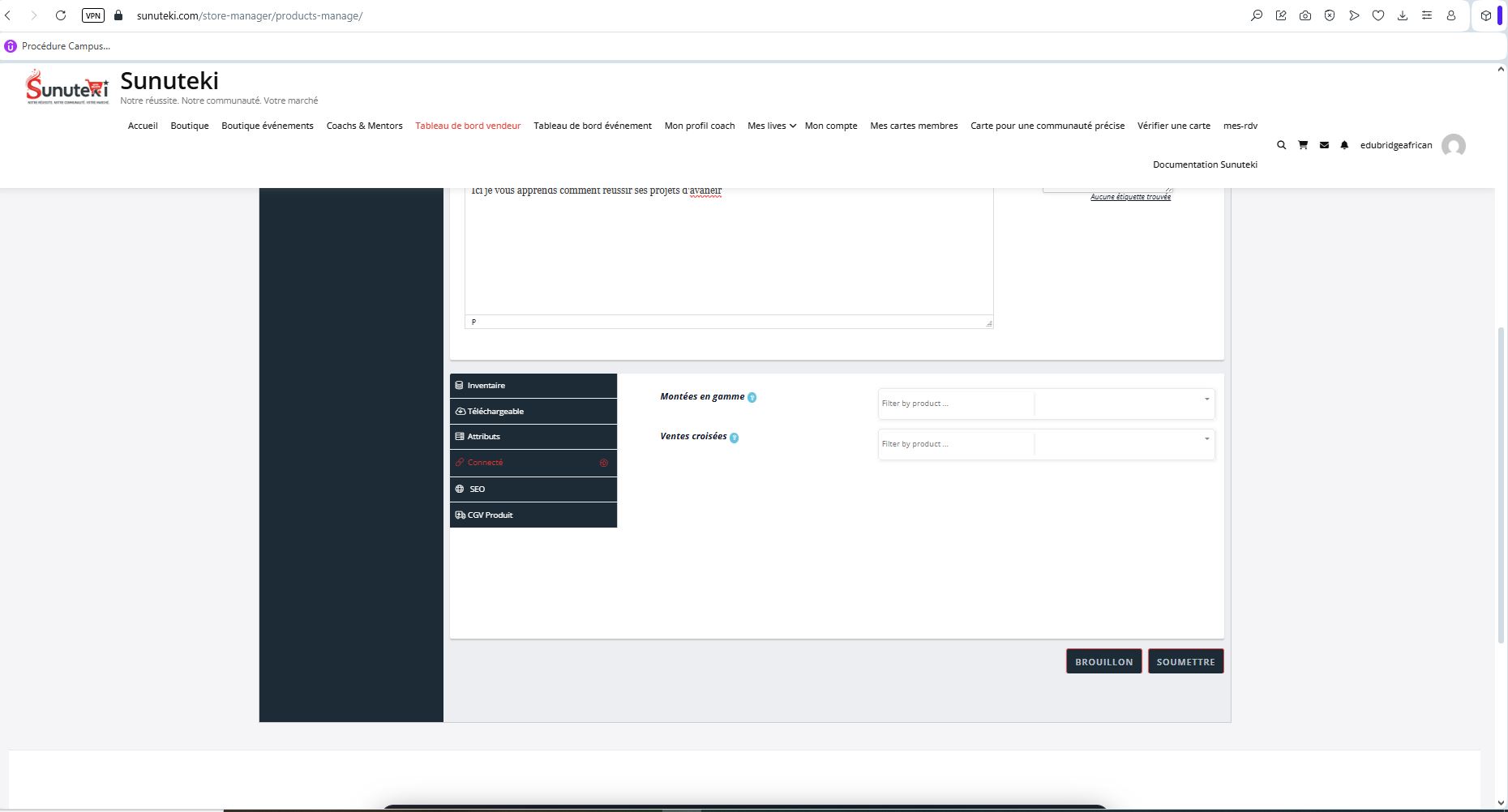The width and height of the screenshot is (1508, 812).
Task: Click the browser snapshot camera icon
Action: (1305, 15)
